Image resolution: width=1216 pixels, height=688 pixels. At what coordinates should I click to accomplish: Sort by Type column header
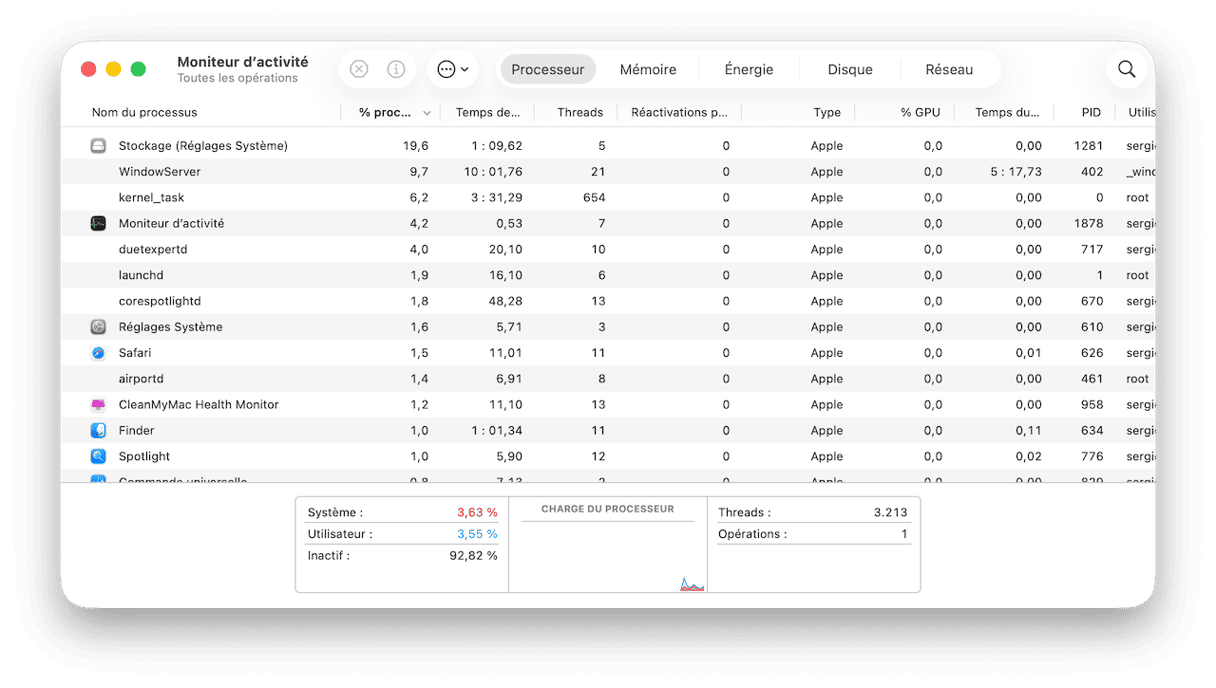point(827,113)
